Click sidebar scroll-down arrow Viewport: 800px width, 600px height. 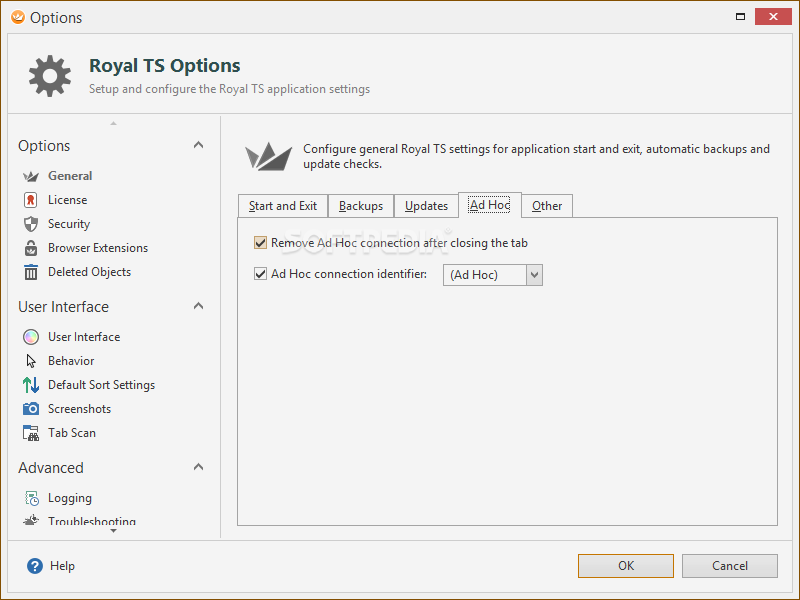point(113,531)
